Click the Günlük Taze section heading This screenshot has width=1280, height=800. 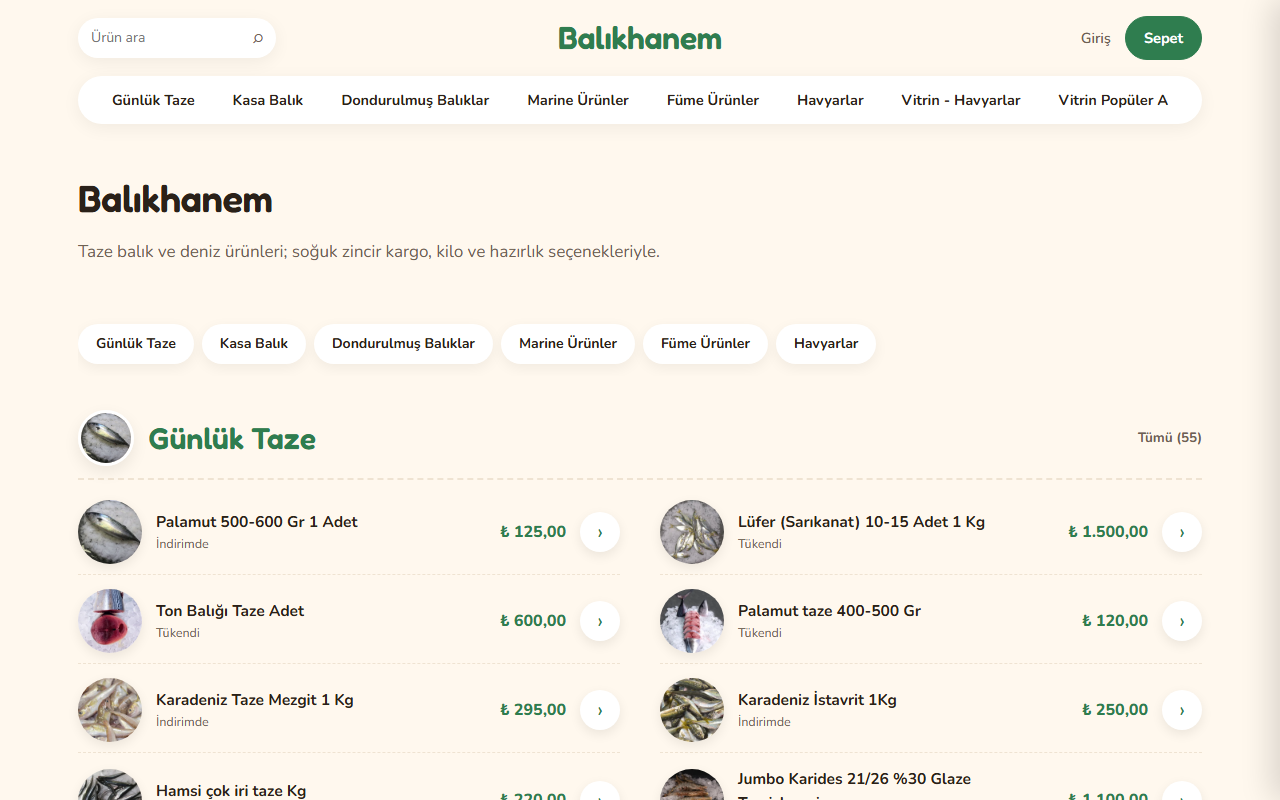232,439
